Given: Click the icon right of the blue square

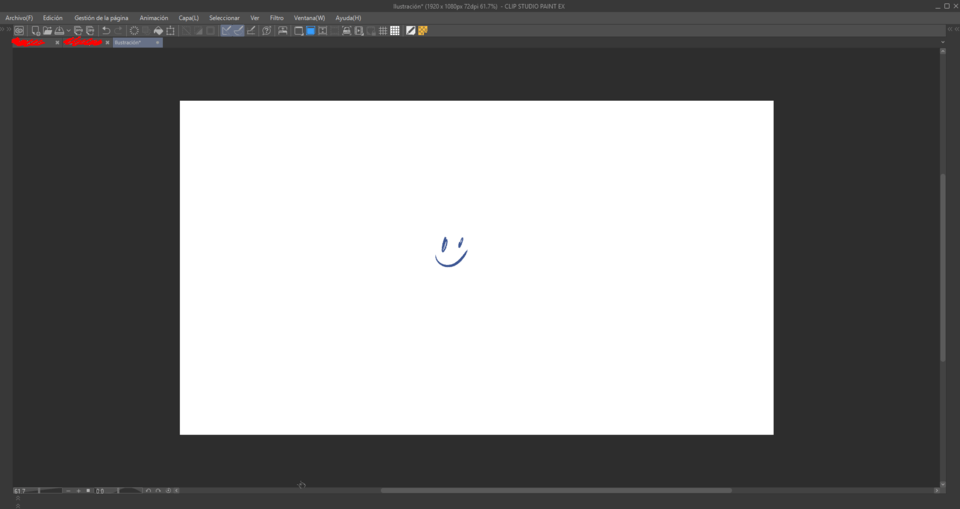Looking at the screenshot, I should click(x=323, y=31).
